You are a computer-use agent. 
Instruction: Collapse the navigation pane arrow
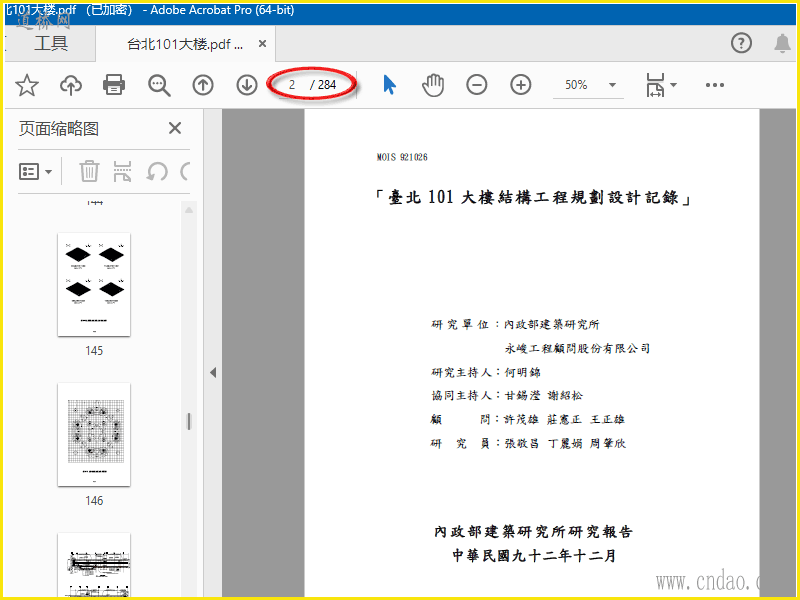213,372
